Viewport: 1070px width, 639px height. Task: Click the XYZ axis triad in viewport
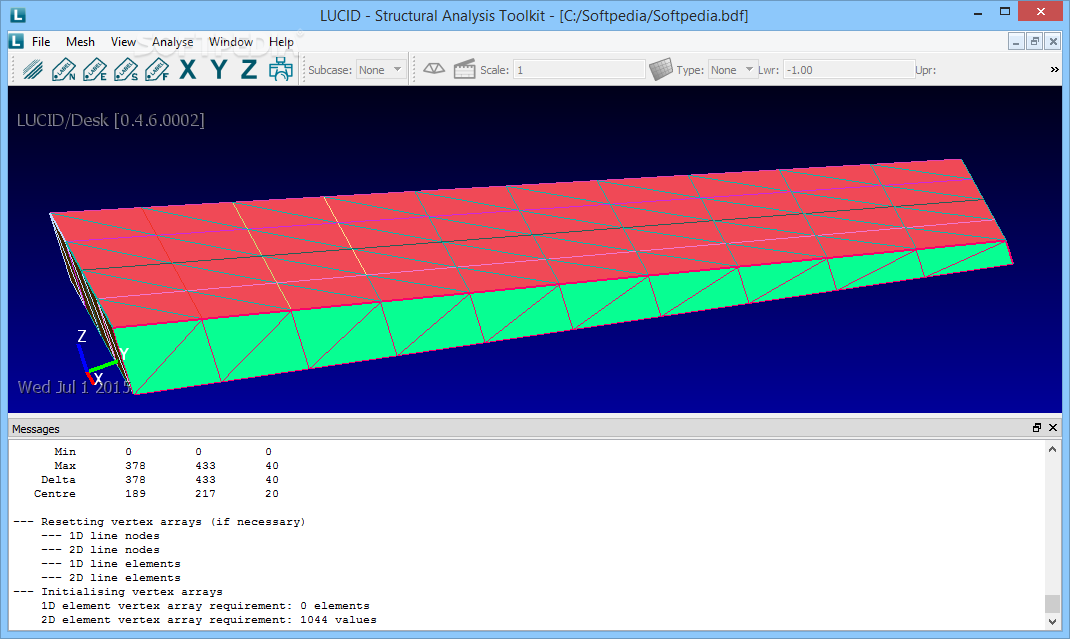100,358
